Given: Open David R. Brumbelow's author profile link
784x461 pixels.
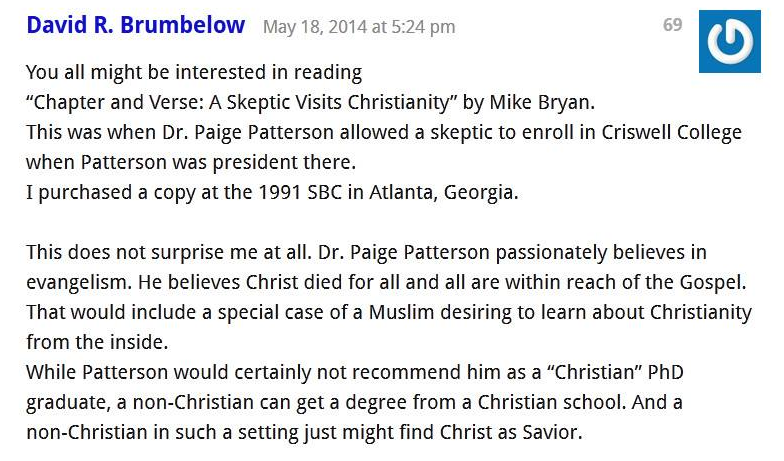Looking at the screenshot, I should [136, 25].
